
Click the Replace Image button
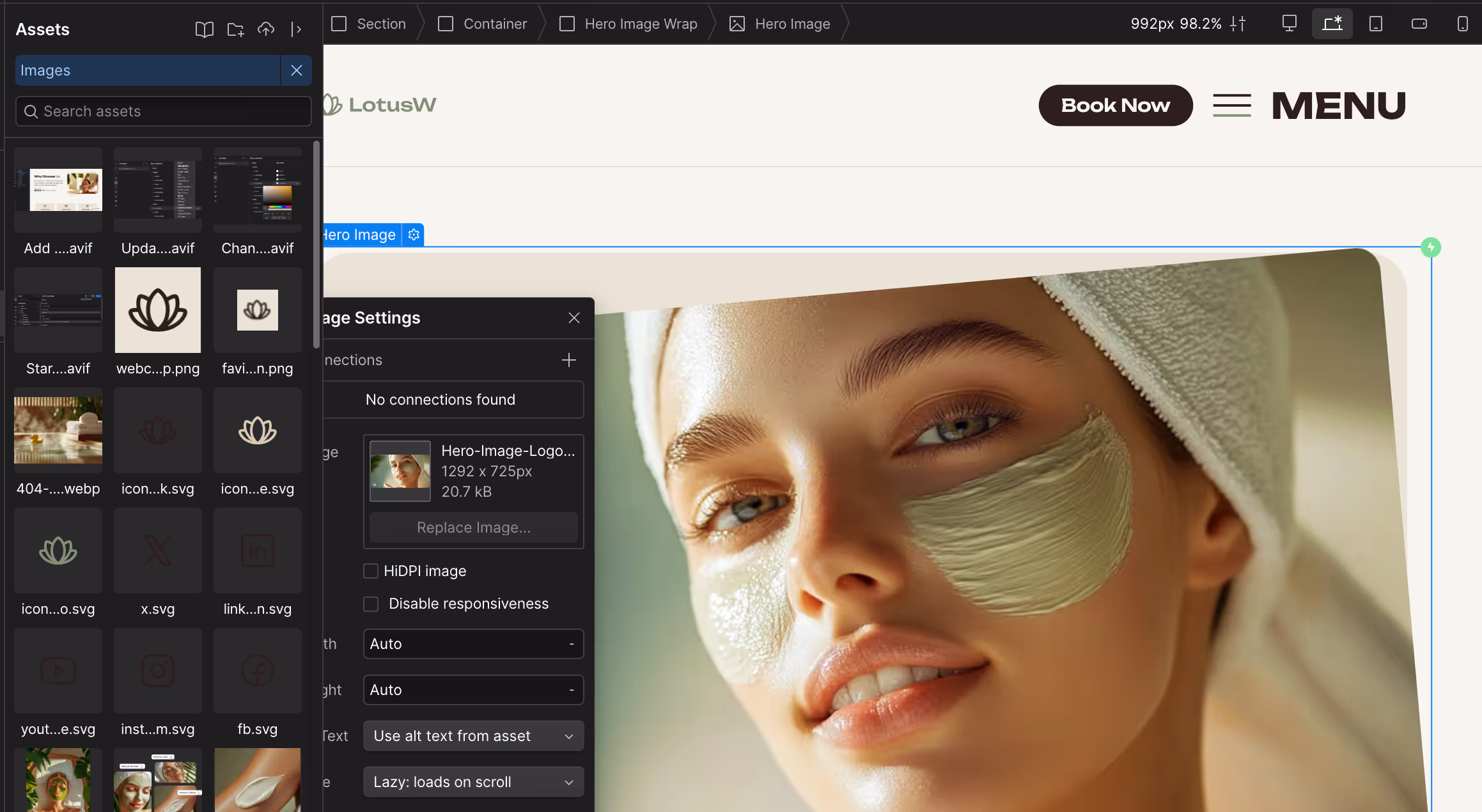(473, 527)
